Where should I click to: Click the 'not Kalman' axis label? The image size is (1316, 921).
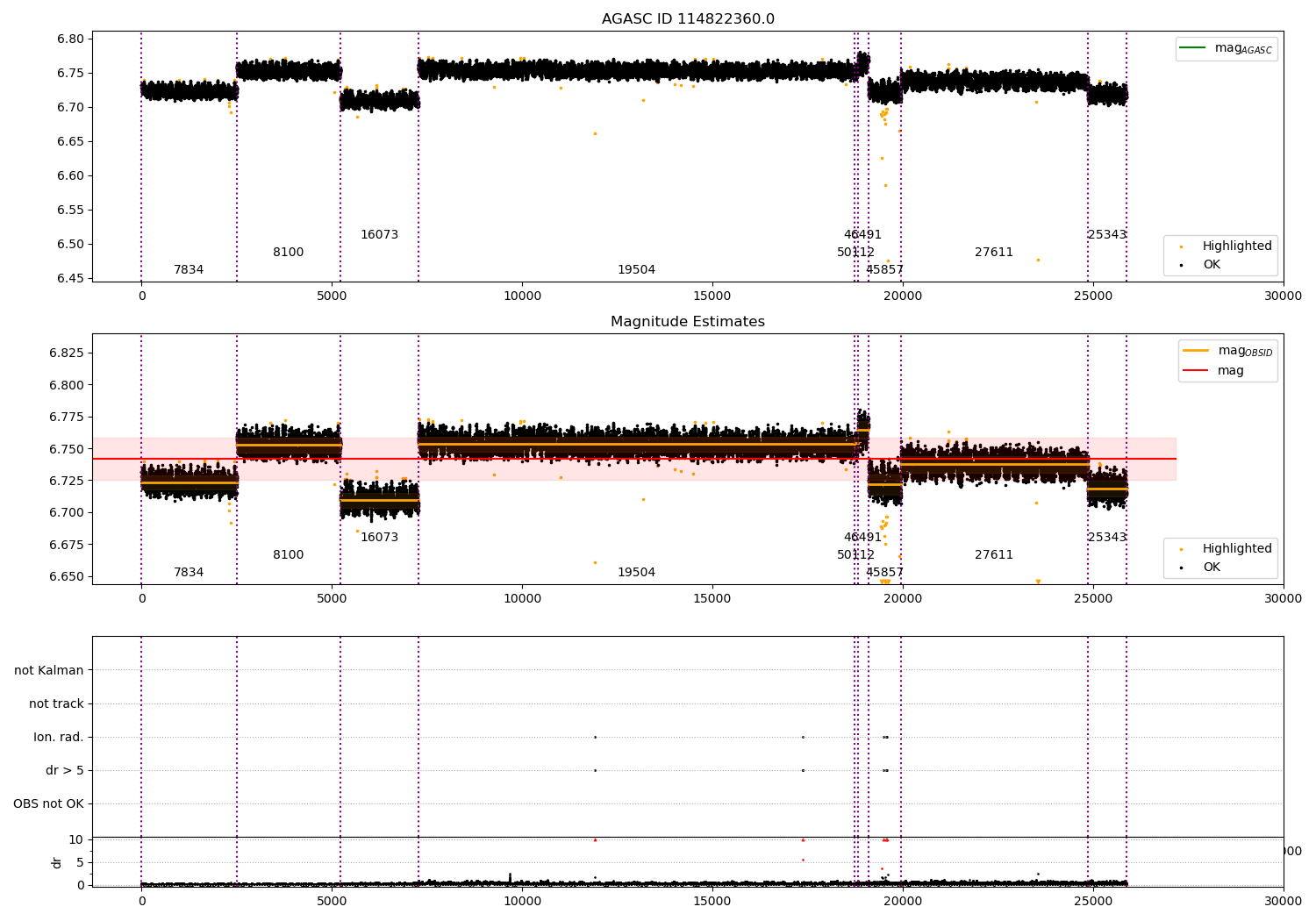click(49, 671)
